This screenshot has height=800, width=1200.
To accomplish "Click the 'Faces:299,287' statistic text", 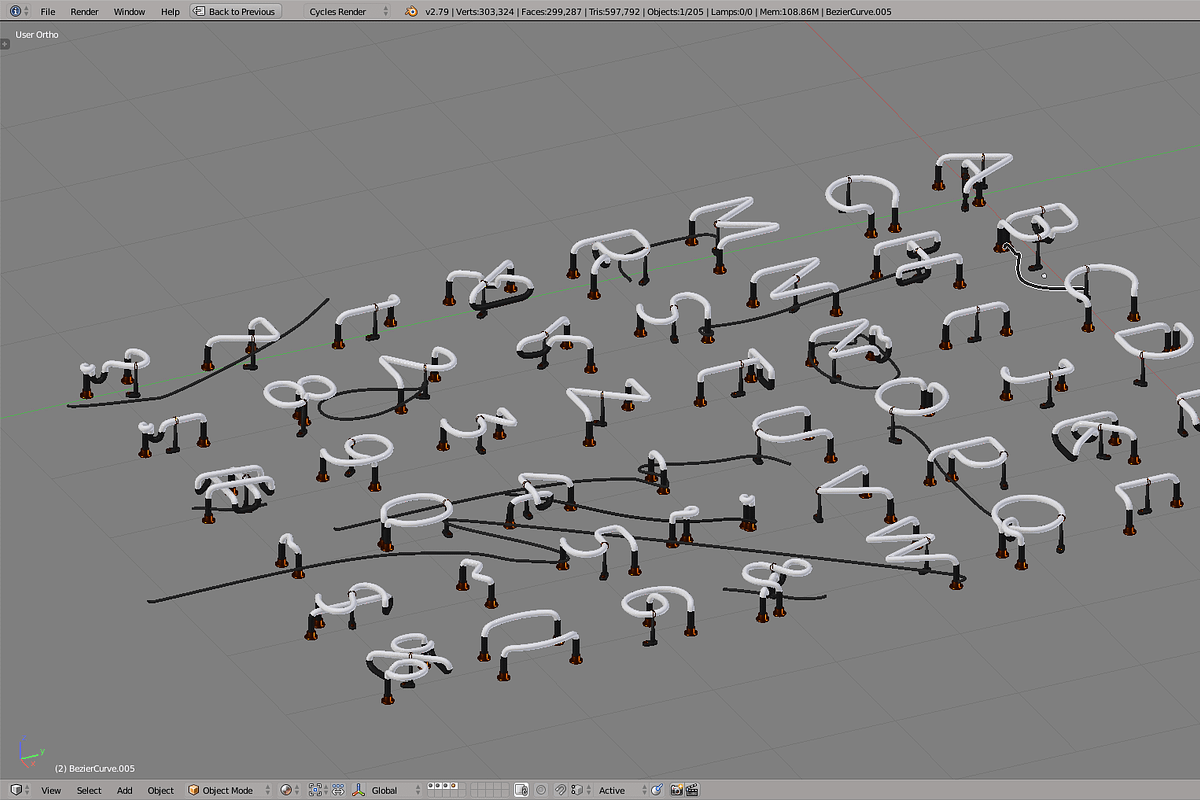I will tap(551, 12).
